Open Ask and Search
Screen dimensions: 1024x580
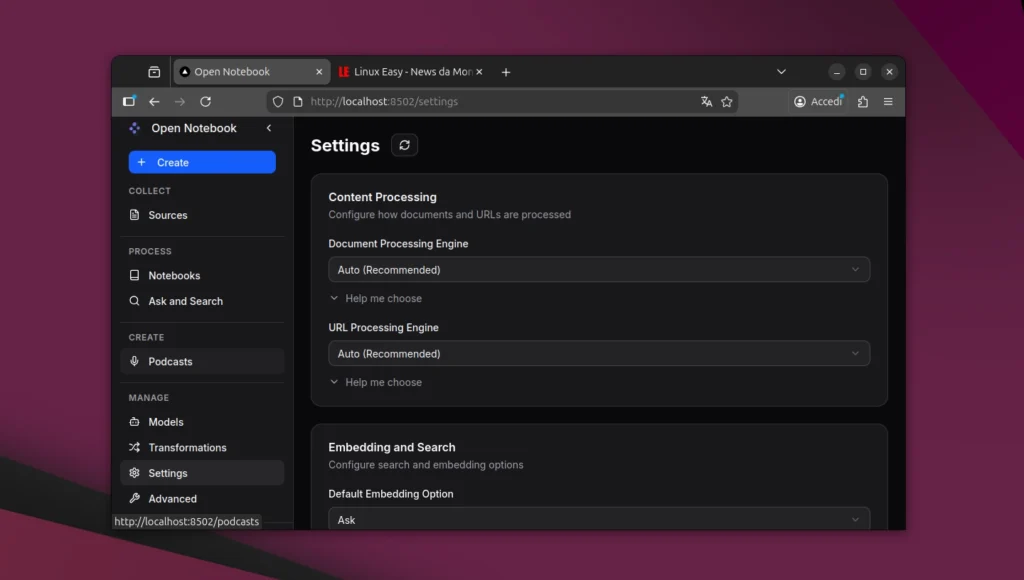tap(178, 301)
